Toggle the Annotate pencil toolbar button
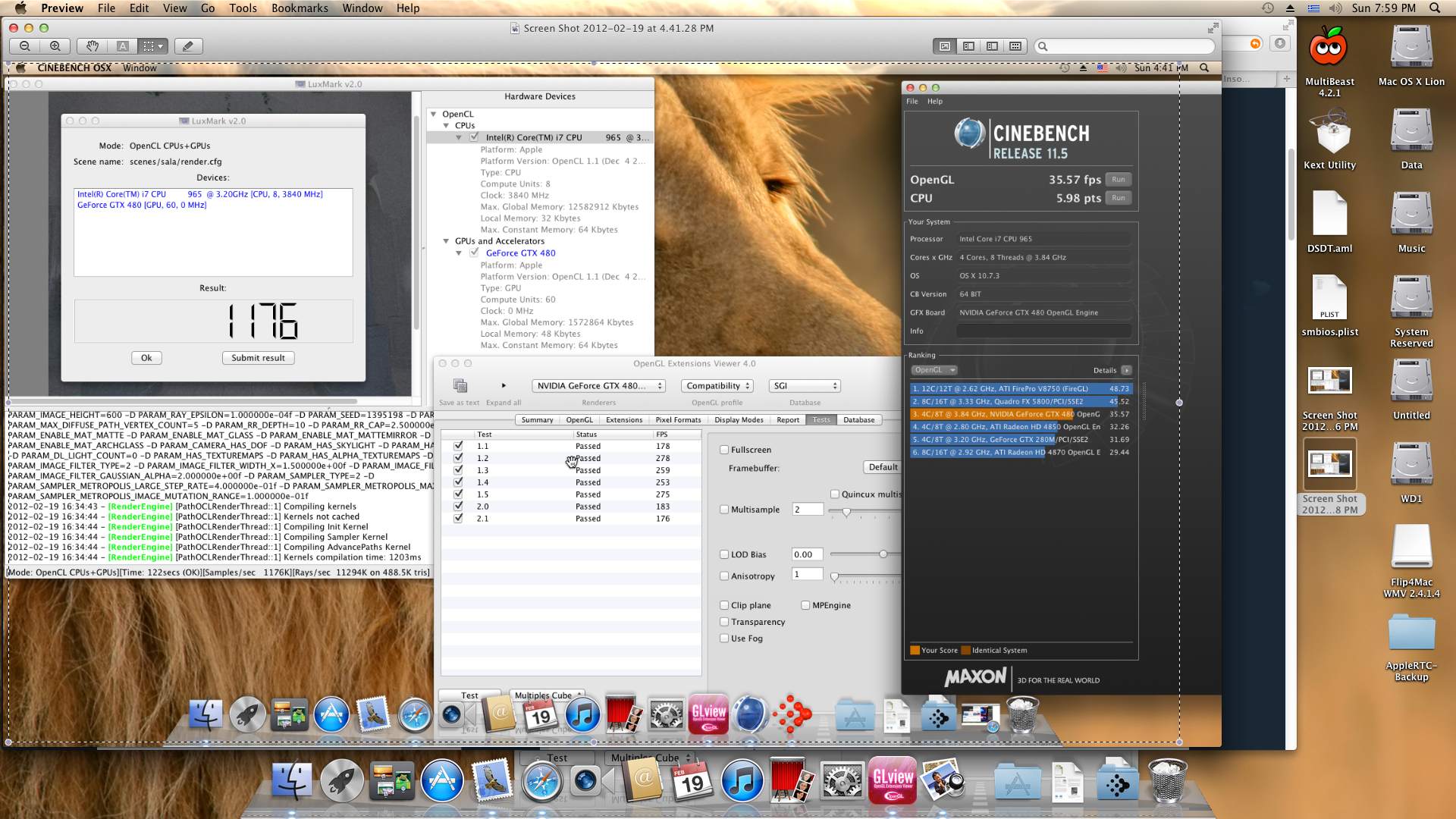Image resolution: width=1456 pixels, height=819 pixels. 188,46
